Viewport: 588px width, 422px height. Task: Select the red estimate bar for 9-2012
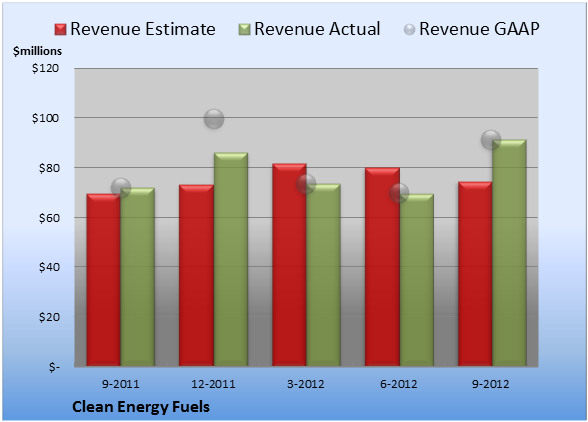point(475,274)
